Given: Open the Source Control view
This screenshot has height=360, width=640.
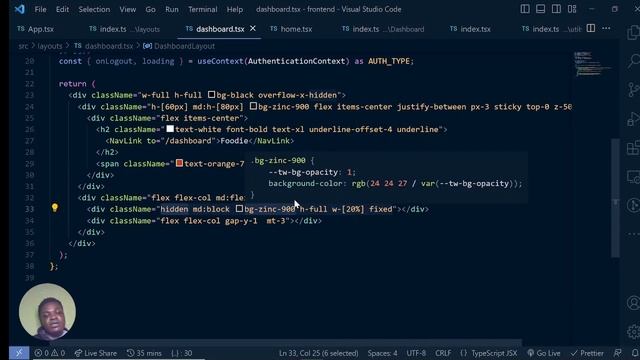Looking at the screenshot, I should click(633, 89).
